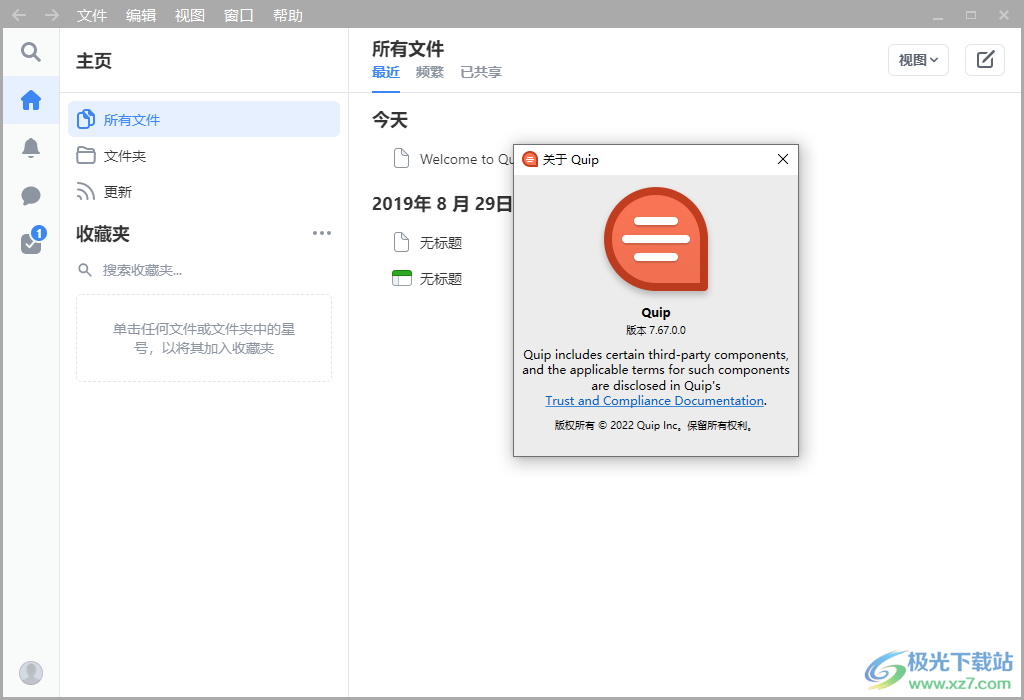1024x700 pixels.
Task: Close the 关于 Quip dialog
Action: click(783, 159)
